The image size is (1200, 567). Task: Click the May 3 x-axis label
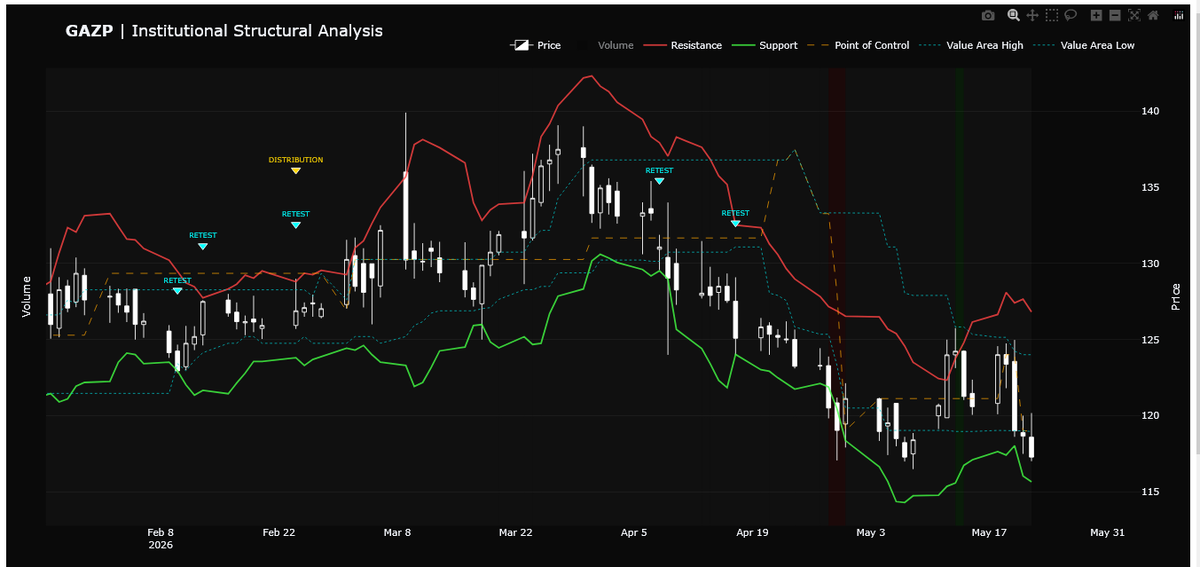[x=871, y=533]
